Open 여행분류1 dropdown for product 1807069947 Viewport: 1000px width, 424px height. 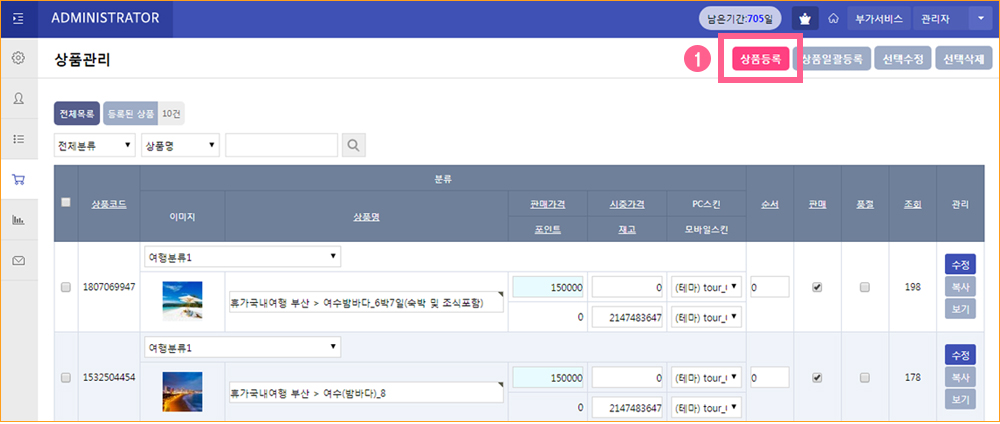242,257
